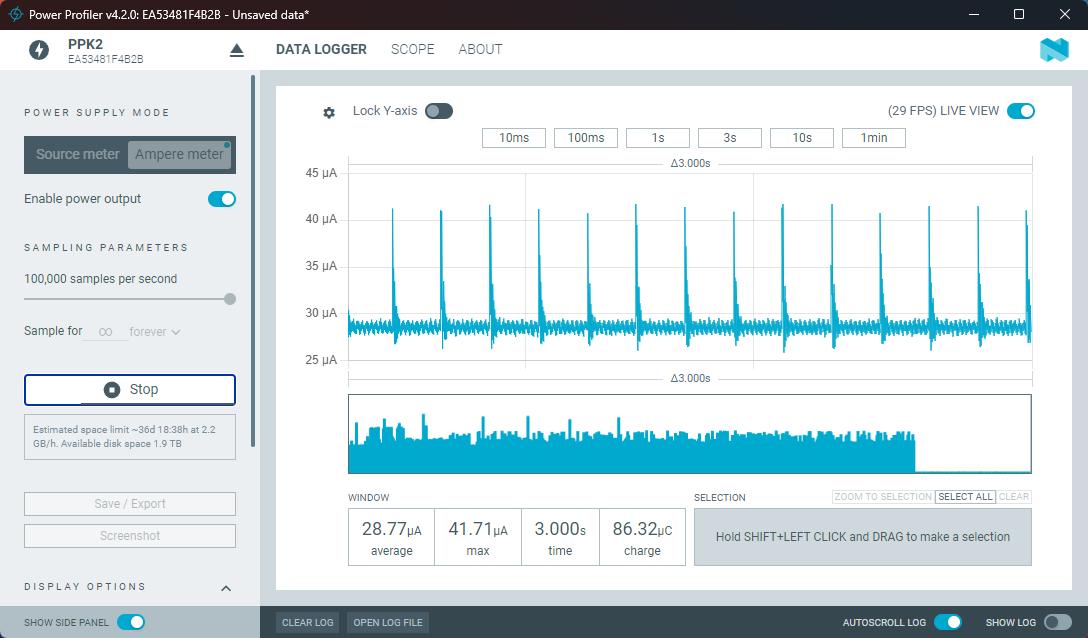The image size is (1088, 638).
Task: Disable the LIVE VIEW toggle
Action: click(1020, 111)
